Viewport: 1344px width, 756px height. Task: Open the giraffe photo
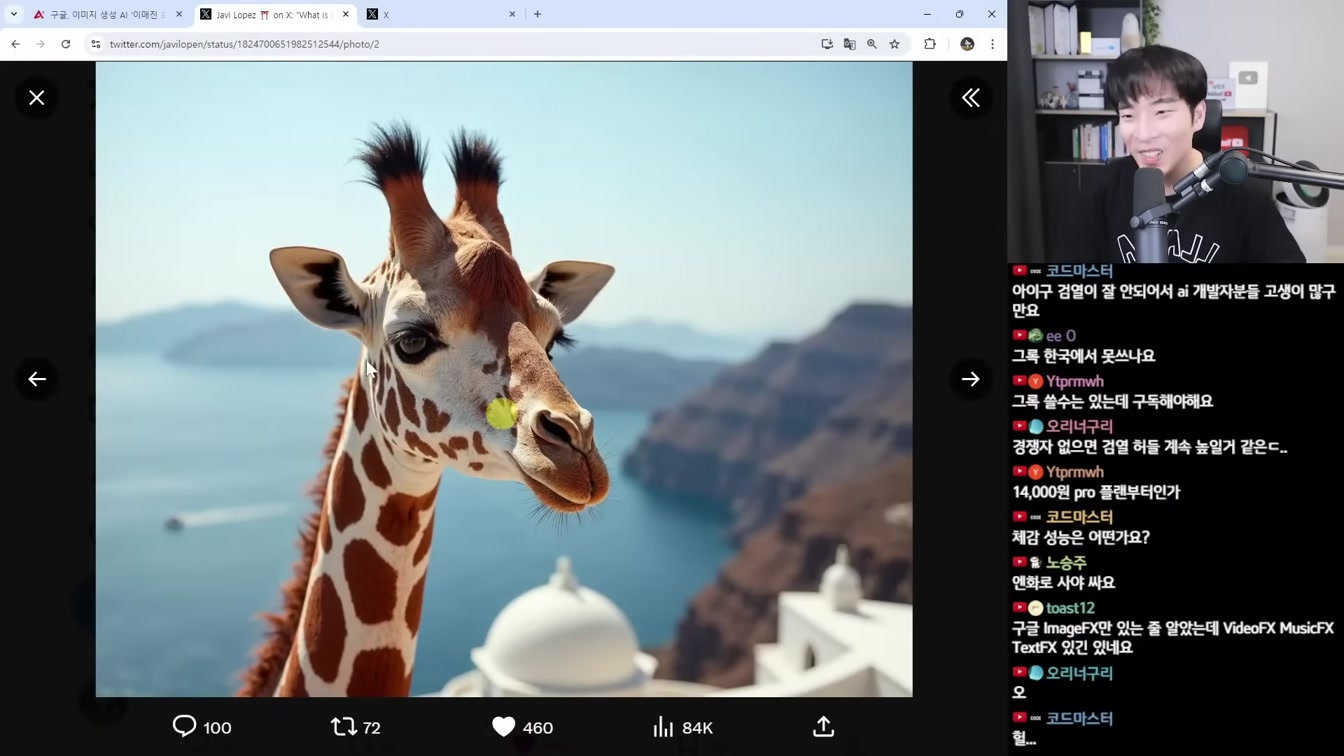point(504,379)
